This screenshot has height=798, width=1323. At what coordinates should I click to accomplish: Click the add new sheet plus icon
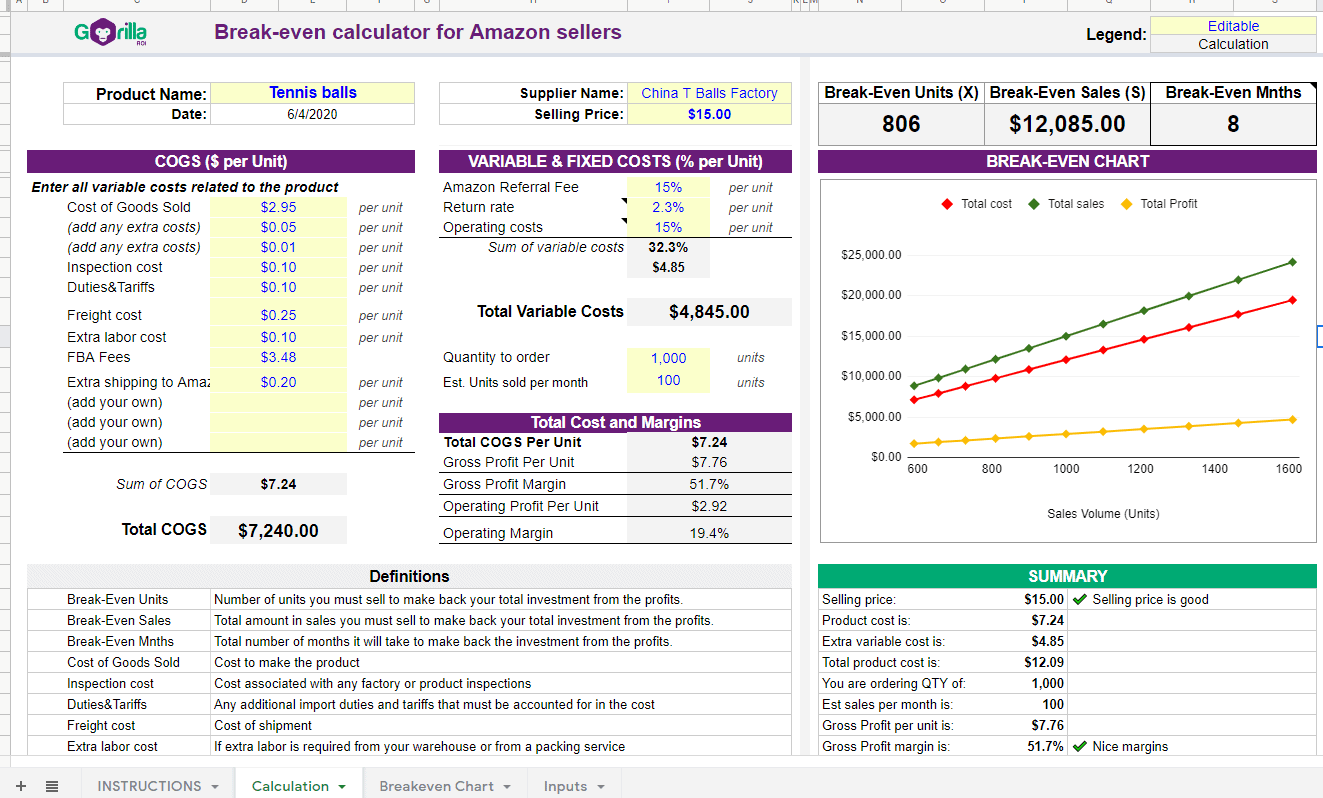pyautogui.click(x=21, y=785)
